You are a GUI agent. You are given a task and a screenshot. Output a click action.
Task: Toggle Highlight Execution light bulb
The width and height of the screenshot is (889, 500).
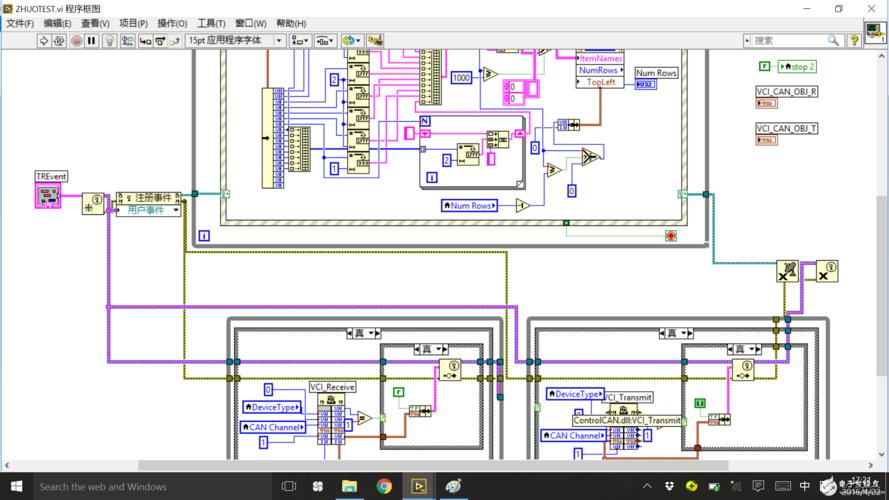110,41
